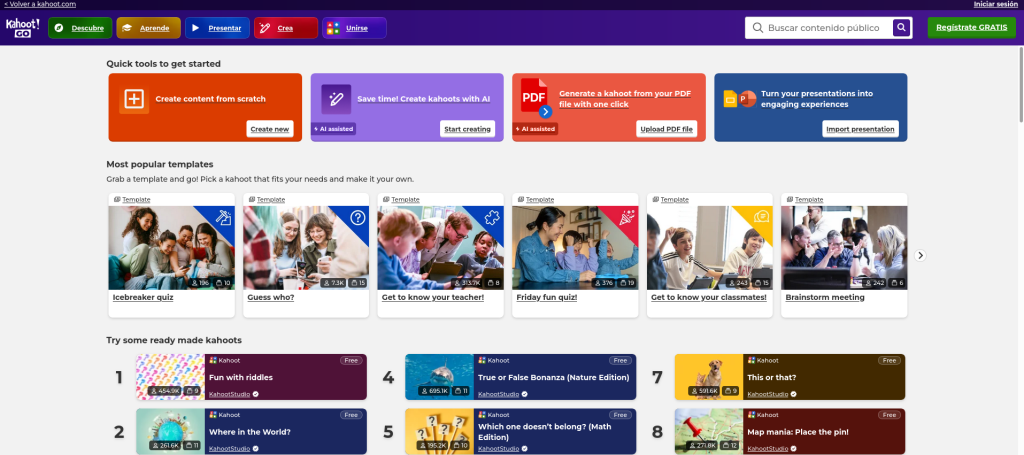This screenshot has height=455, width=1024.
Task: Click the globe thumbnail of Where in the World?
Action: 170,431
